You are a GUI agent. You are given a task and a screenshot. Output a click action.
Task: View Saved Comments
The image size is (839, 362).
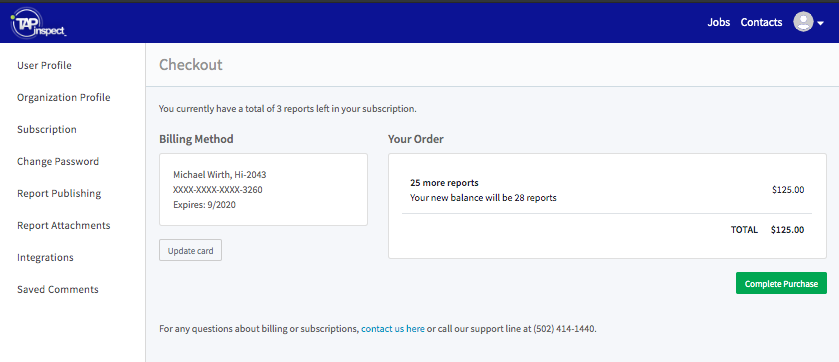click(x=58, y=289)
